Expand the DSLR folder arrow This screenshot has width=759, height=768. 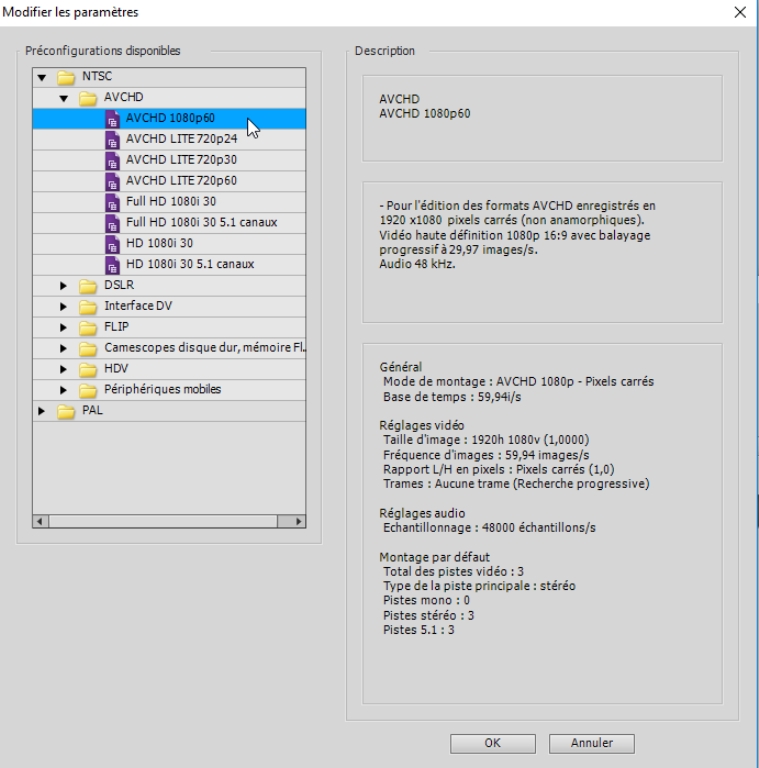click(x=63, y=286)
